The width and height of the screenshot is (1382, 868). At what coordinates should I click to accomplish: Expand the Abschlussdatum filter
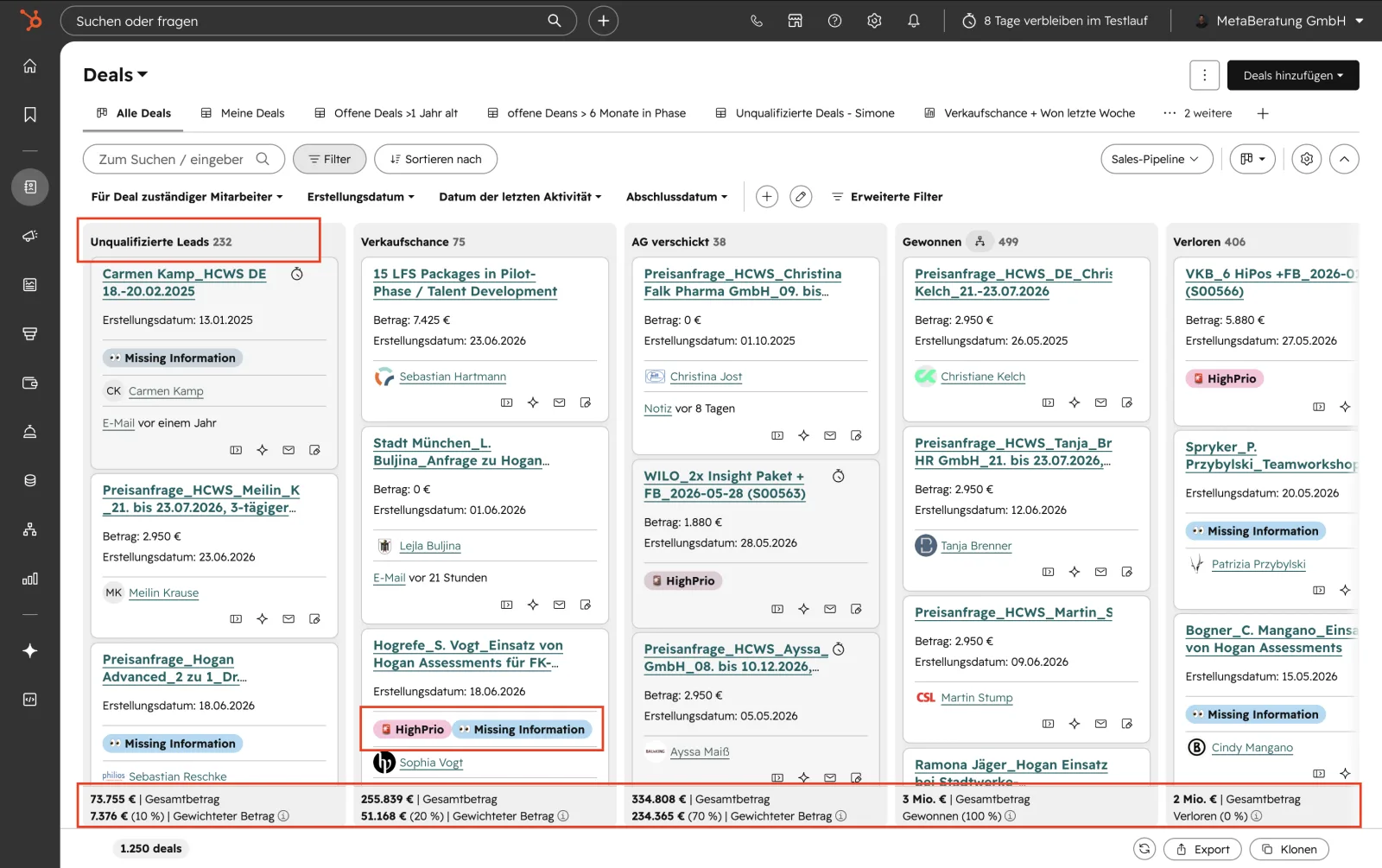(x=677, y=197)
